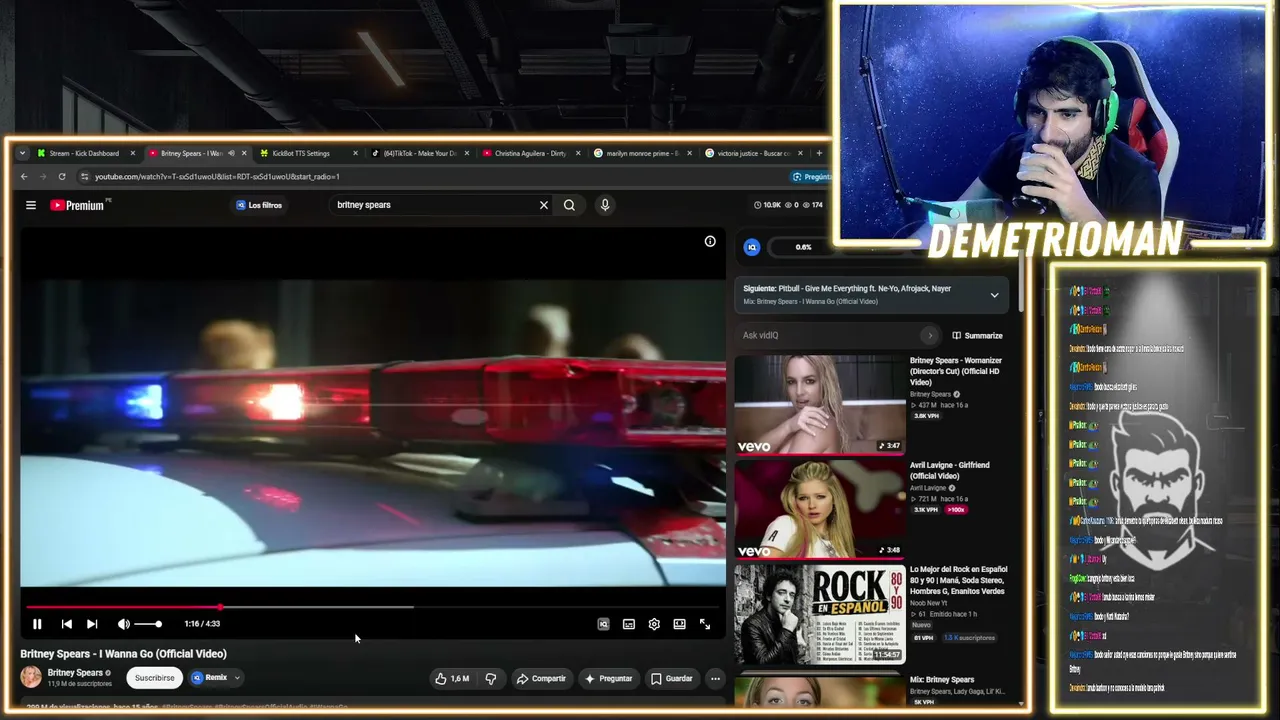Adjust the player volume slider
Image resolution: width=1280 pixels, height=720 pixels.
click(x=147, y=624)
